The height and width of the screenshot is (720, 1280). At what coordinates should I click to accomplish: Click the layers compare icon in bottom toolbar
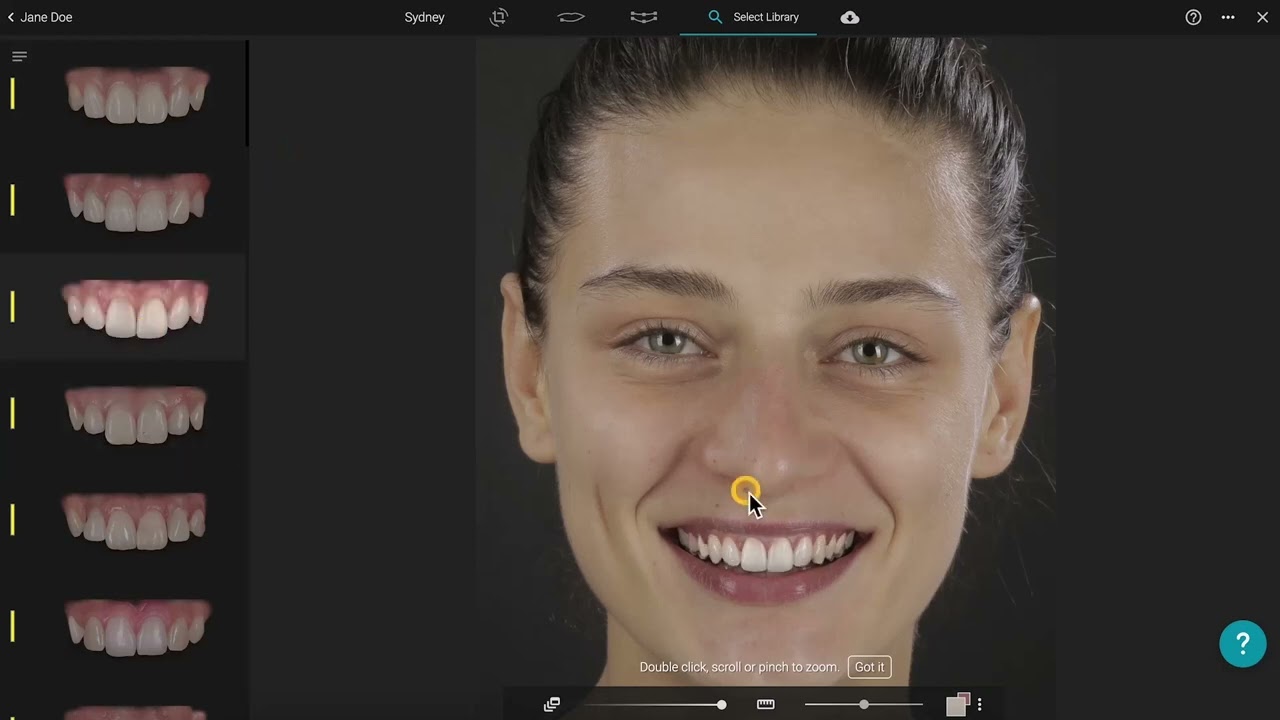point(552,705)
